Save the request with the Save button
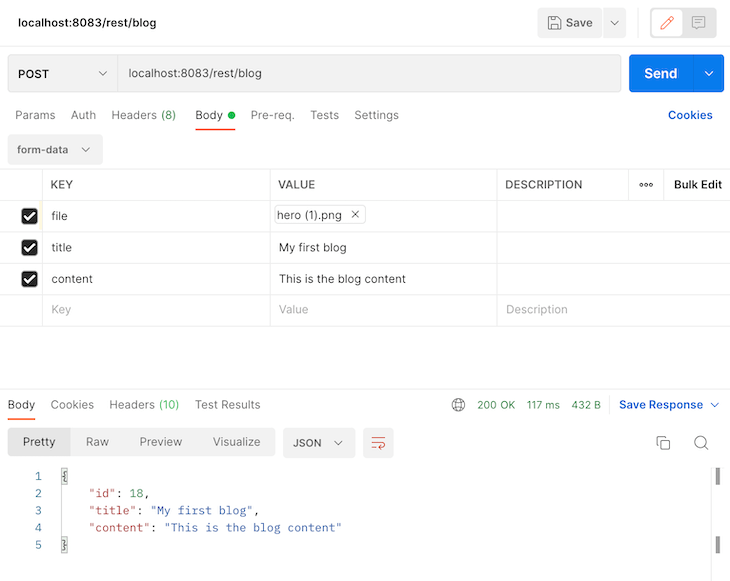The image size is (730, 581). pyautogui.click(x=570, y=23)
